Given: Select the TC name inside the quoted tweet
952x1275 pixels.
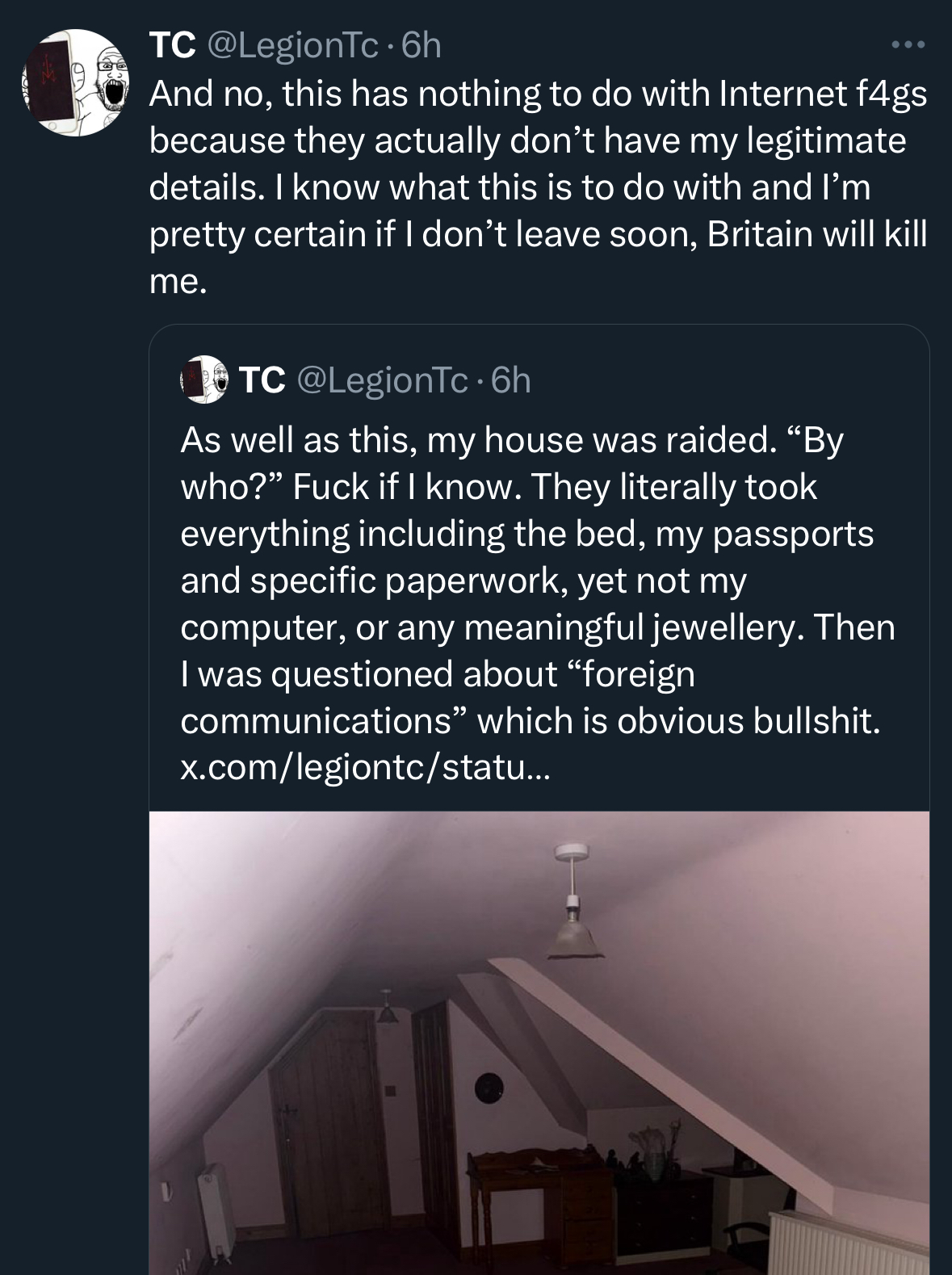Looking at the screenshot, I should [262, 380].
